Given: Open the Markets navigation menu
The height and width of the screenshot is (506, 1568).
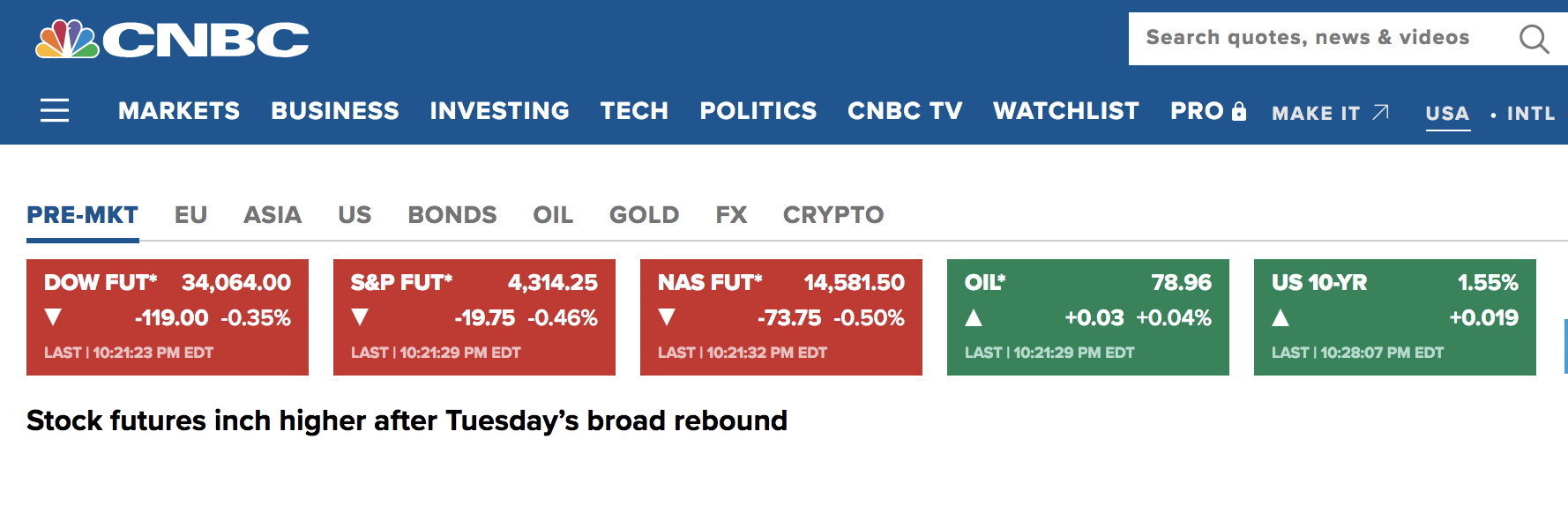Looking at the screenshot, I should tap(179, 111).
